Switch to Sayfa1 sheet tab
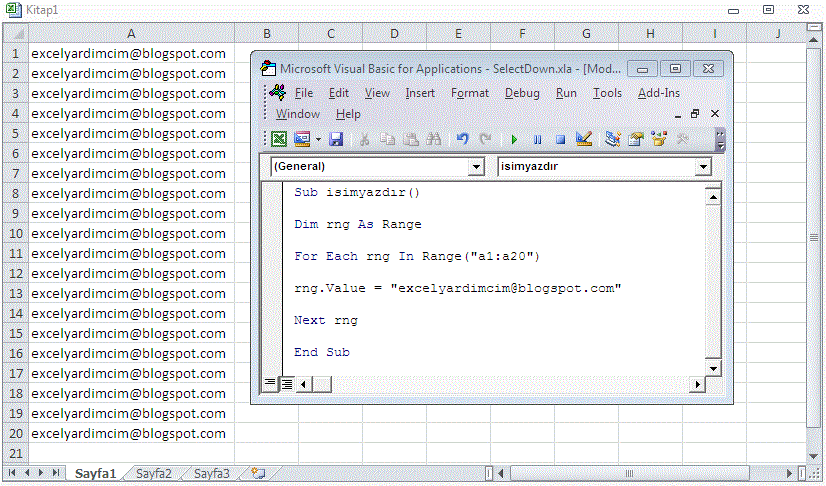 click(x=95, y=473)
